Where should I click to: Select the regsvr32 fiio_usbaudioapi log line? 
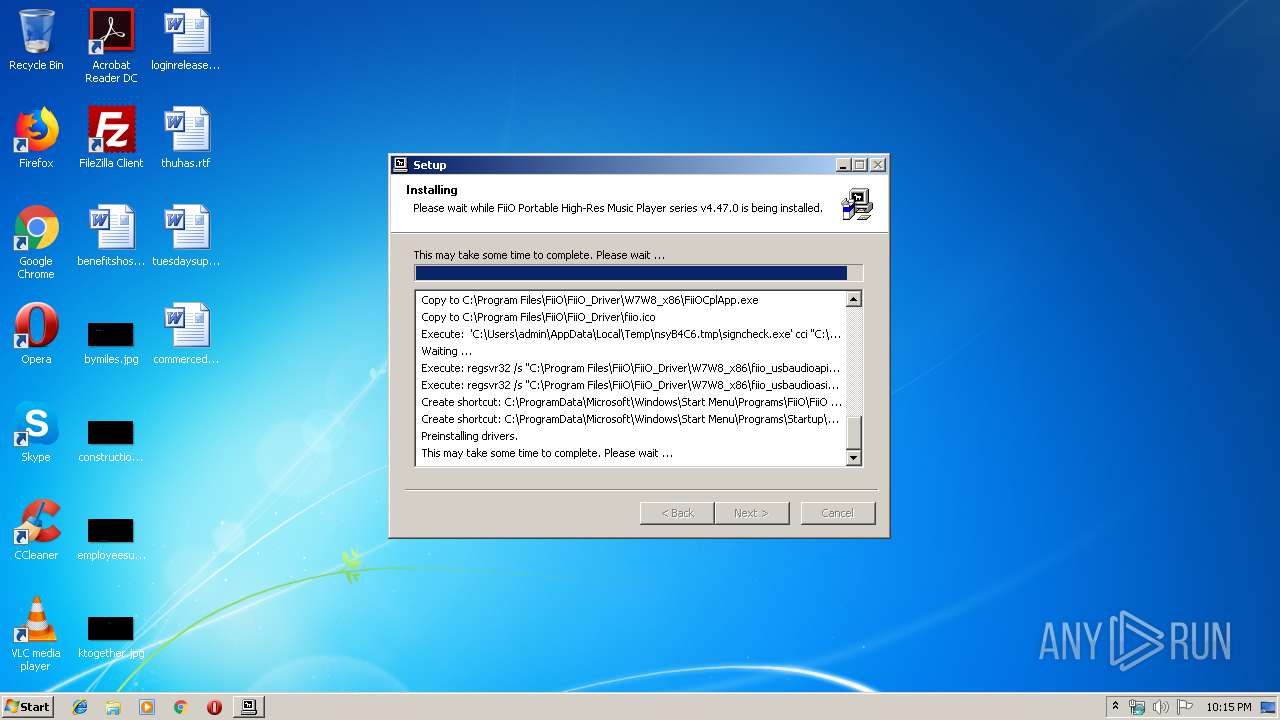pos(631,368)
